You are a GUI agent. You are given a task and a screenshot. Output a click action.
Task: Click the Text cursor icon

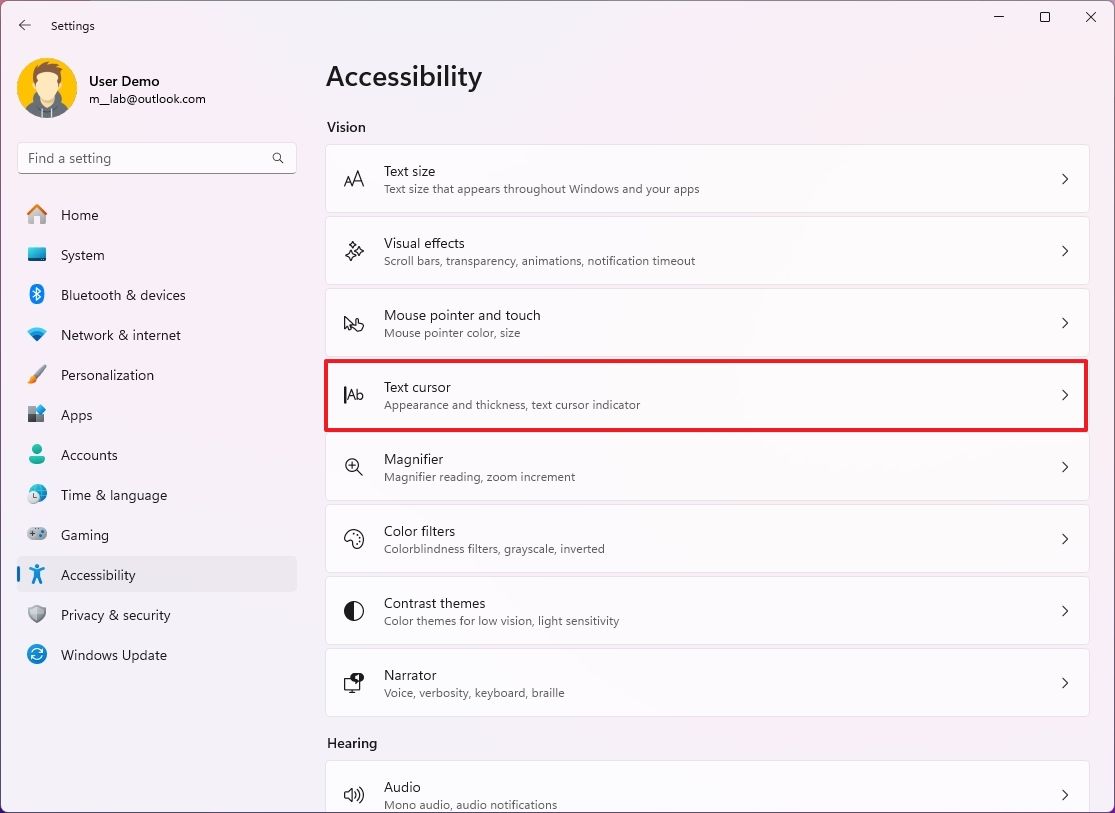pyautogui.click(x=354, y=395)
